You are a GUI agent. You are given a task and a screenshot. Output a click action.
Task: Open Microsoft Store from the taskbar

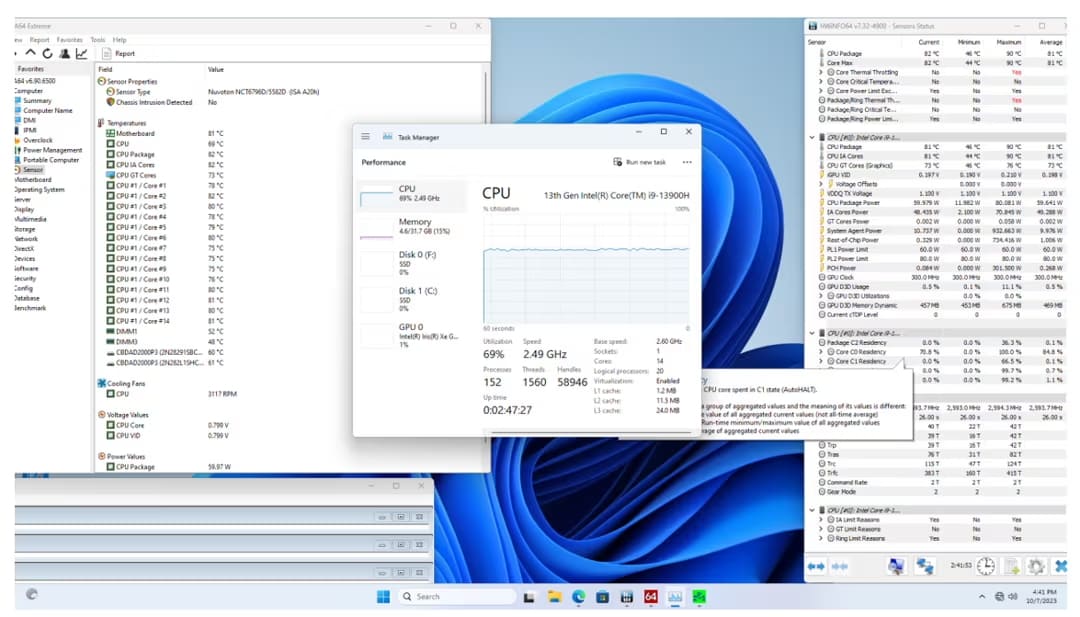click(603, 596)
